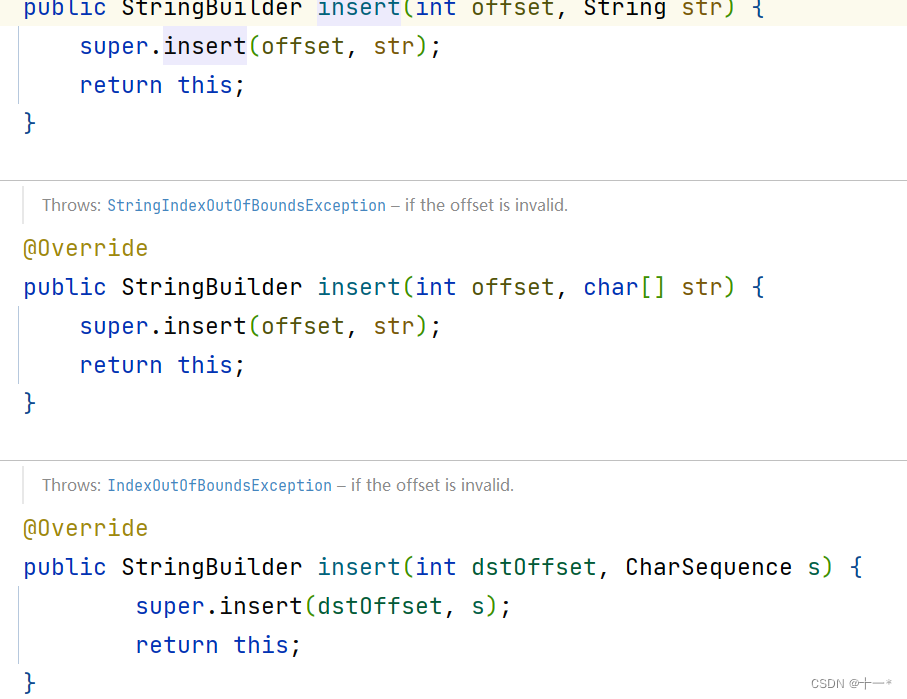Click 'return this;' in the CharSequence insert method
Image resolution: width=907 pixels, height=699 pixels.
pyautogui.click(x=219, y=645)
